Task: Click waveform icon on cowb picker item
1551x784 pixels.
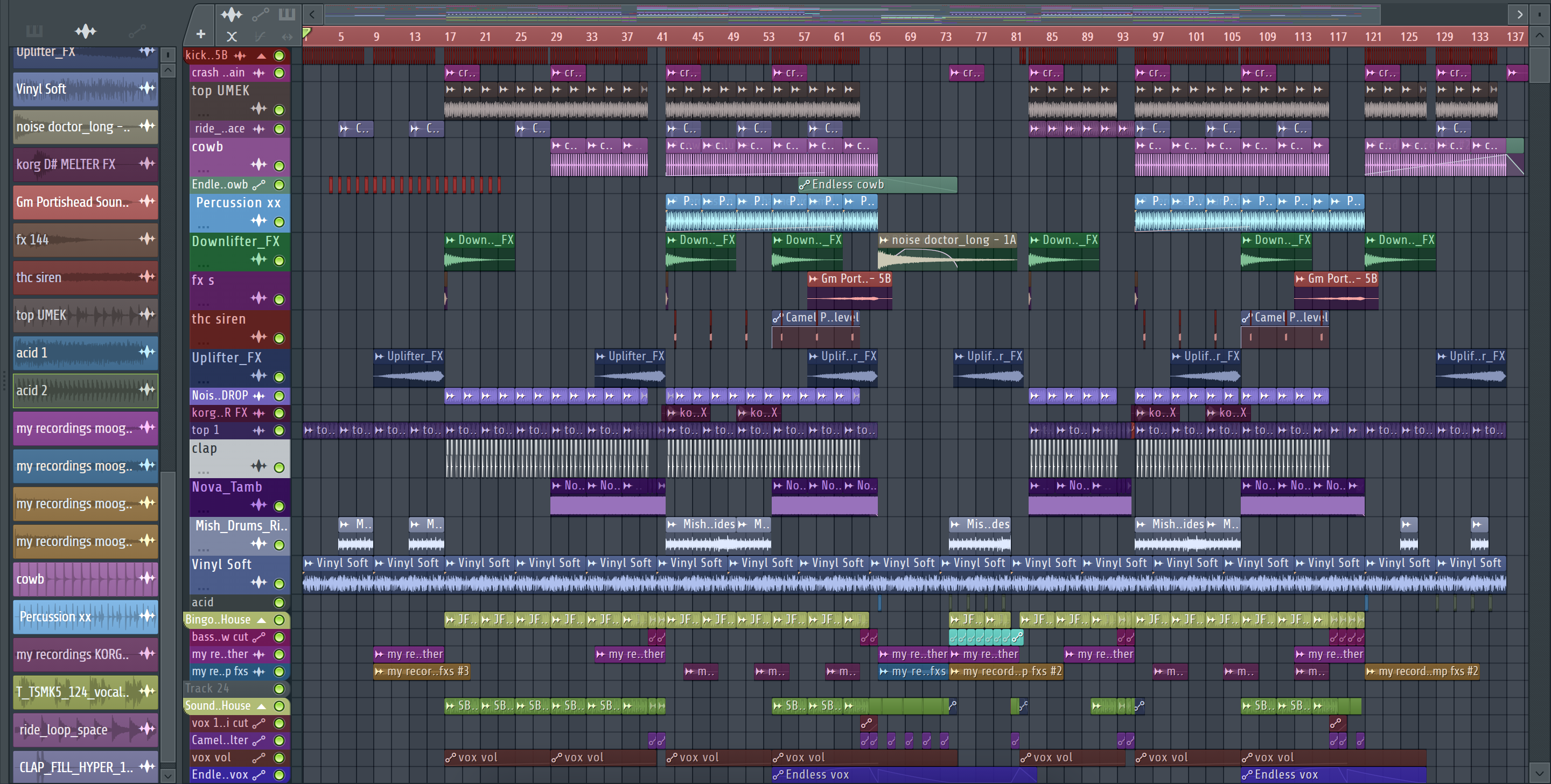Action: pyautogui.click(x=147, y=578)
